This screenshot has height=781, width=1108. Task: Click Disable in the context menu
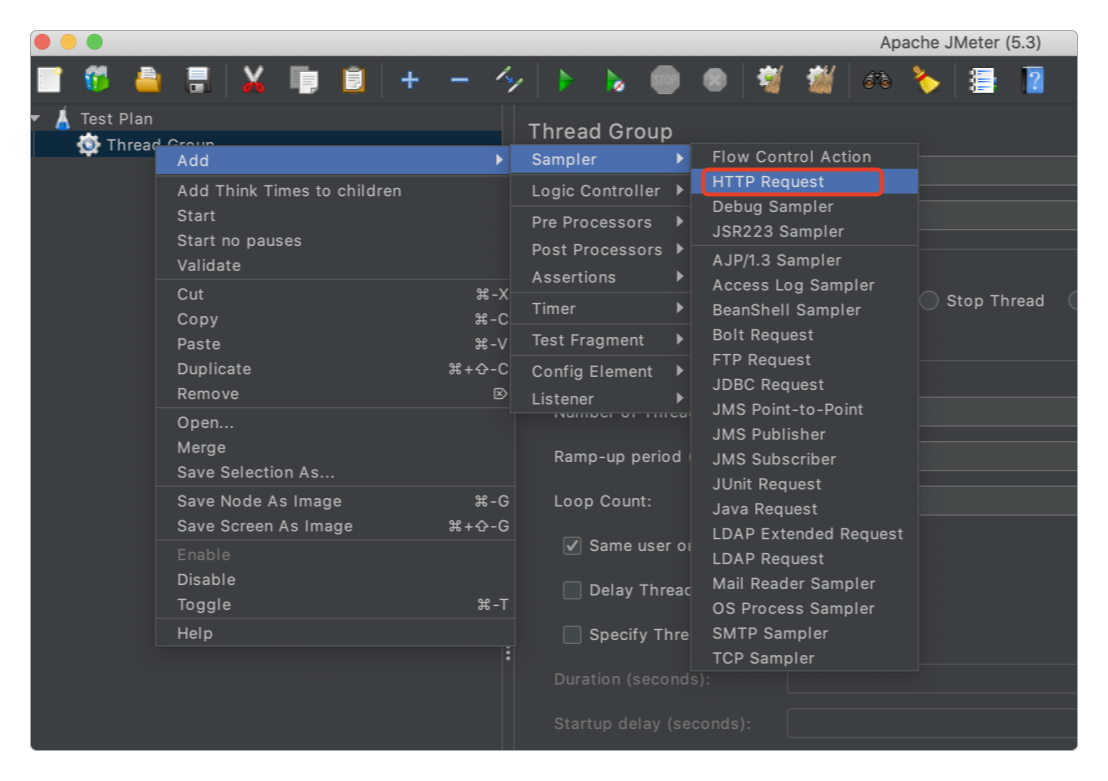tap(334, 580)
